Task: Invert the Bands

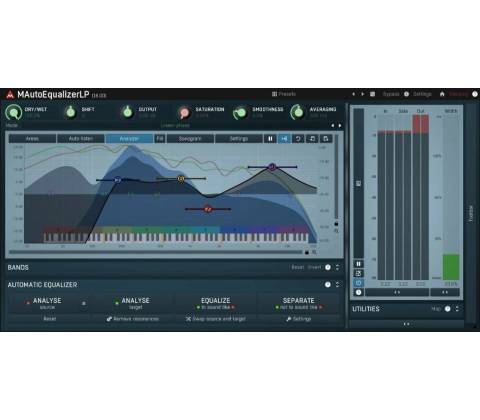Action: pos(314,267)
